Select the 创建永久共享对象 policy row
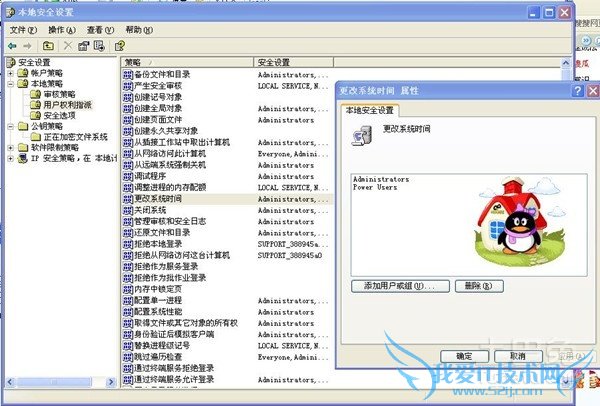Image resolution: width=600 pixels, height=406 pixels. [x=227, y=131]
